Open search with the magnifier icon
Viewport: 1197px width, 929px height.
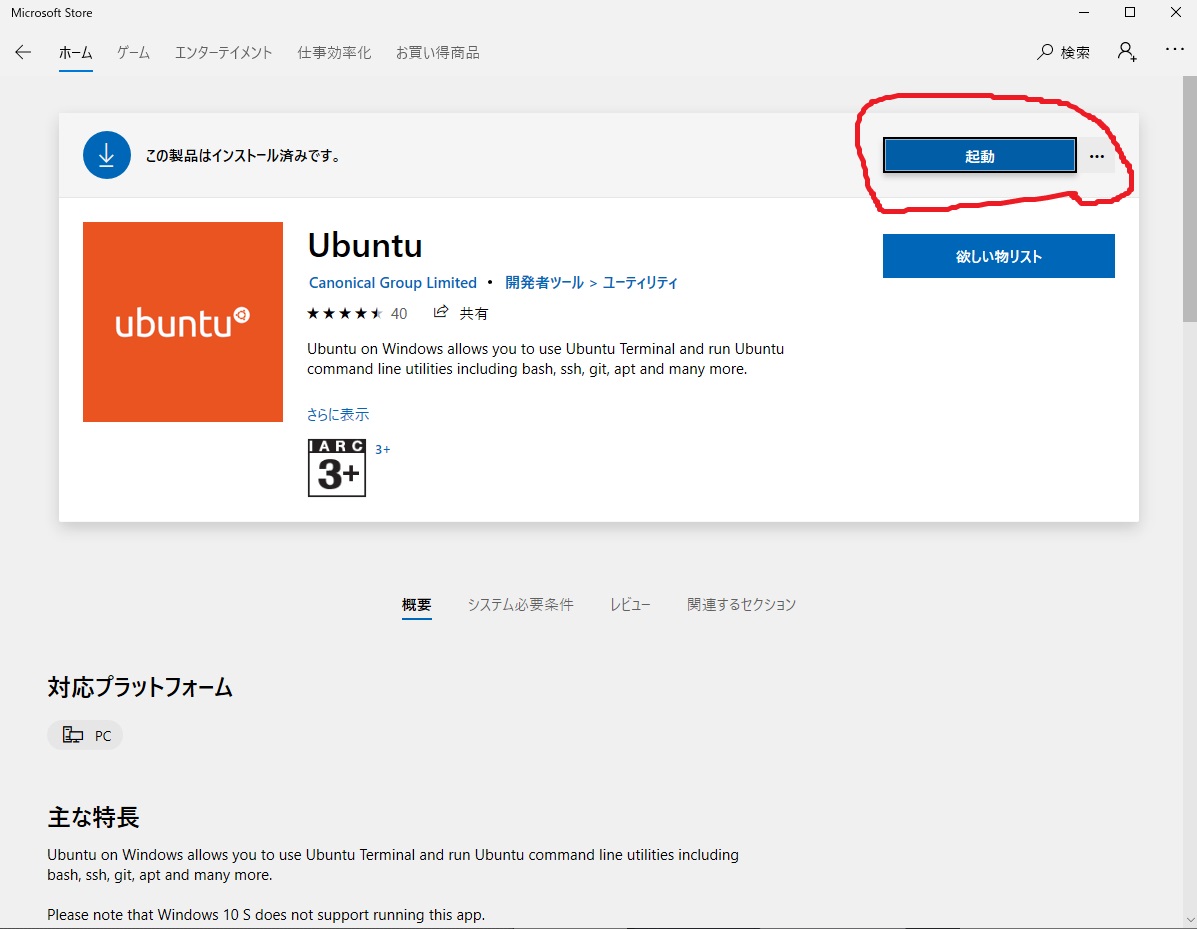1044,52
